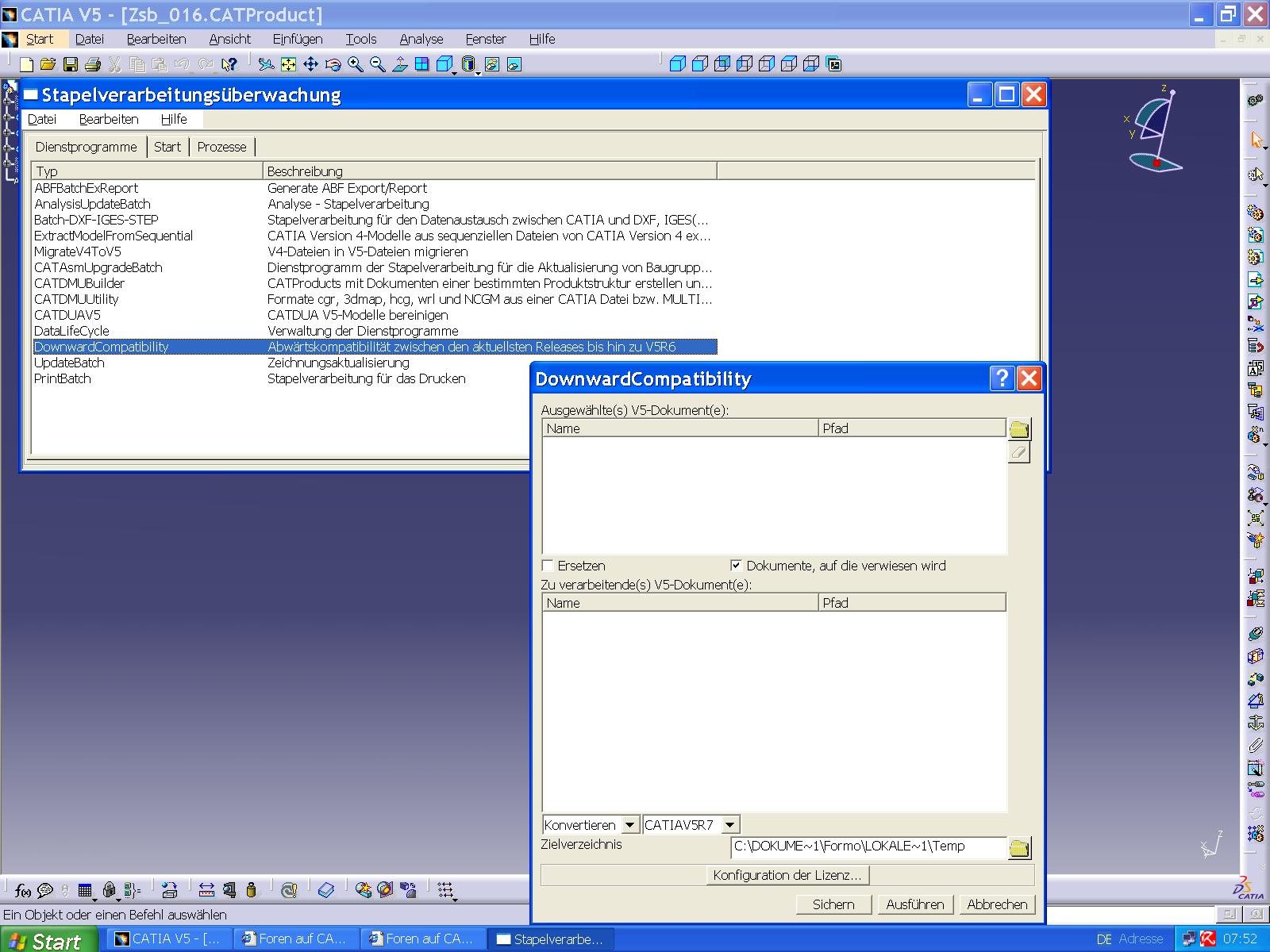The height and width of the screenshot is (952, 1270).
Task: Click the Zoom In magnifier
Action: [355, 64]
